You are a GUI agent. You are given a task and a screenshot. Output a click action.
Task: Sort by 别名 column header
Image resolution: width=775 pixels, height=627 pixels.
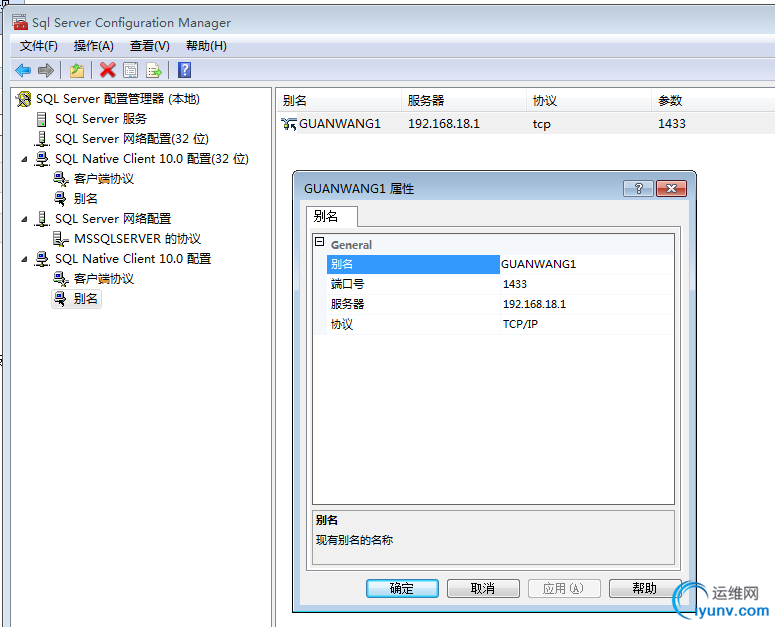[x=339, y=101]
